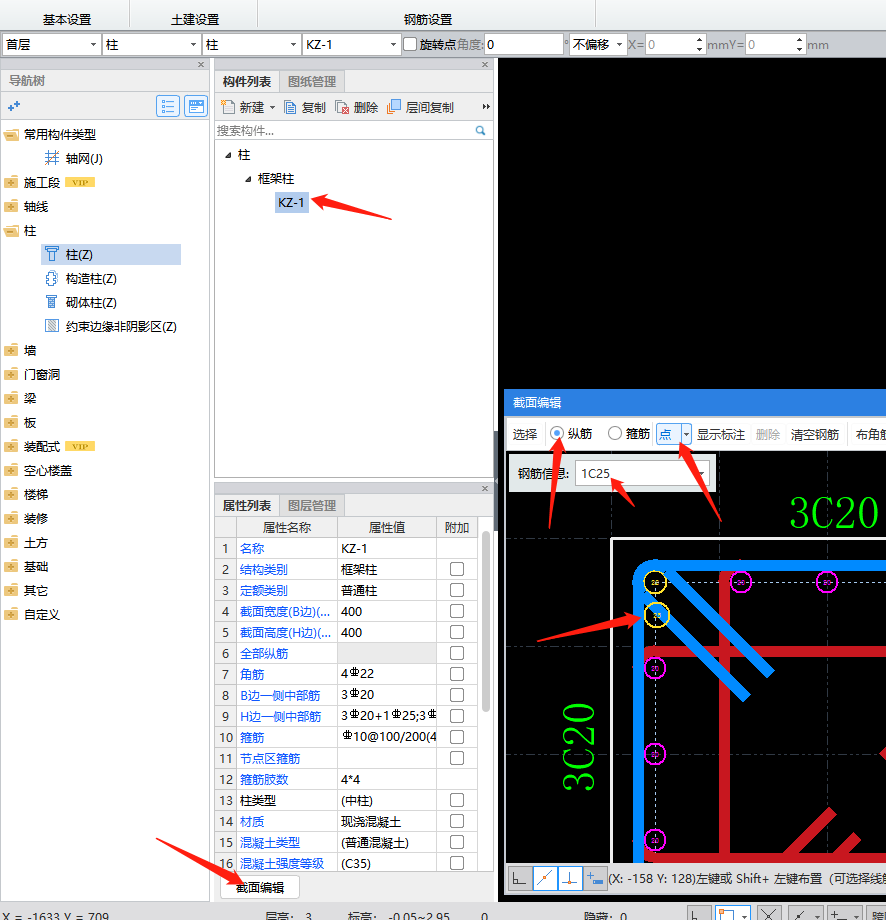Collapse the 框架柱 tree node
The image size is (886, 920).
[x=248, y=179]
